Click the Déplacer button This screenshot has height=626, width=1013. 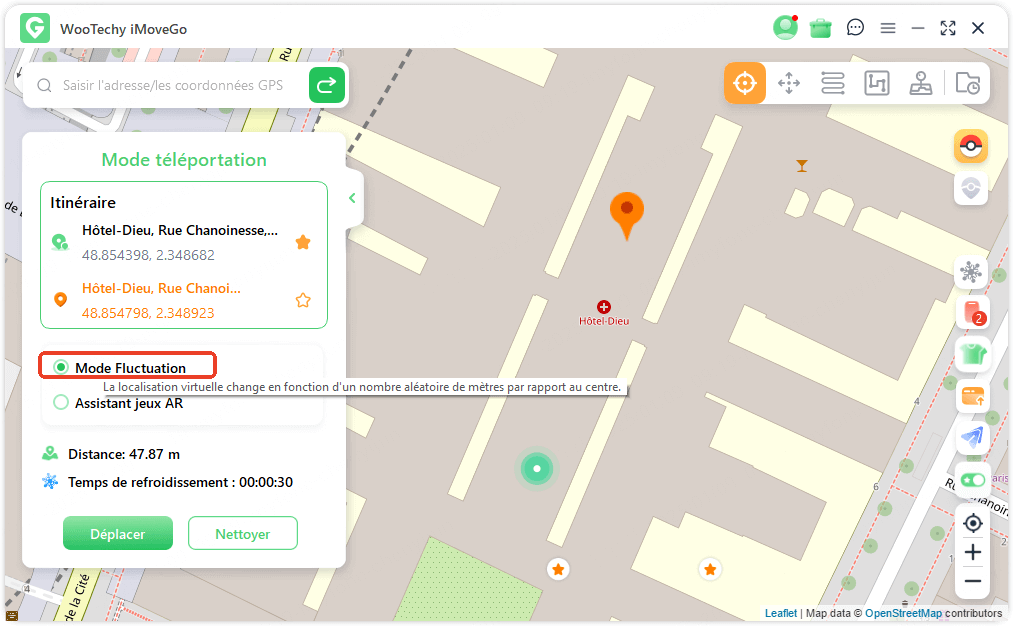point(118,534)
